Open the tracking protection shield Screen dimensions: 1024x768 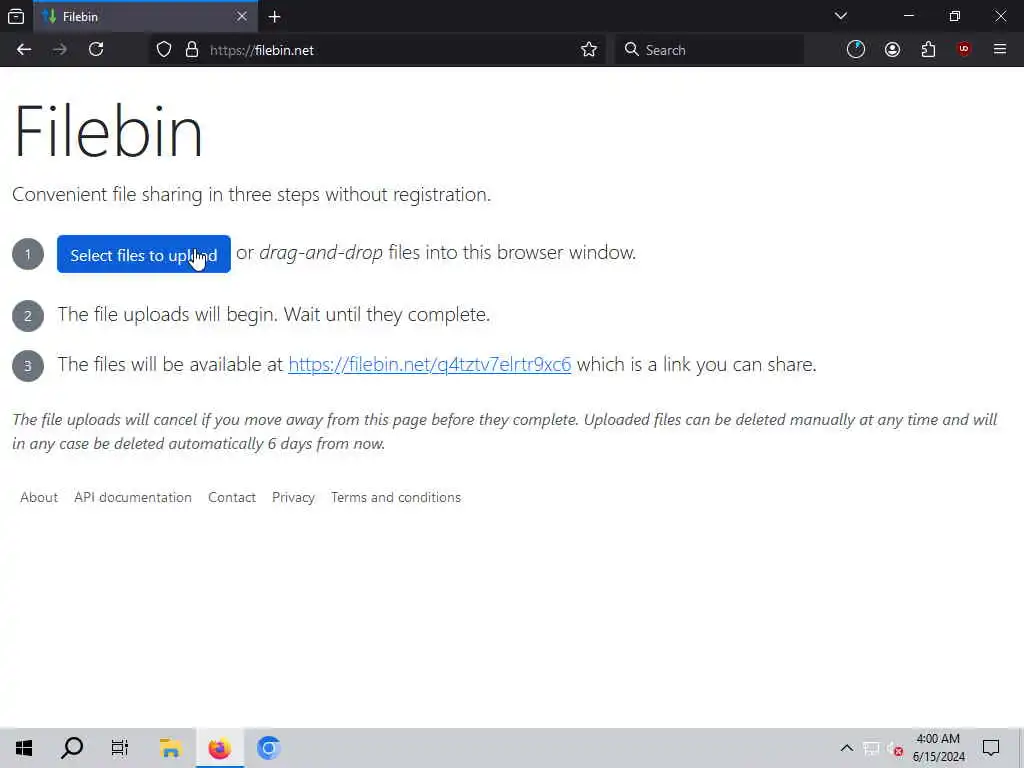[164, 50]
